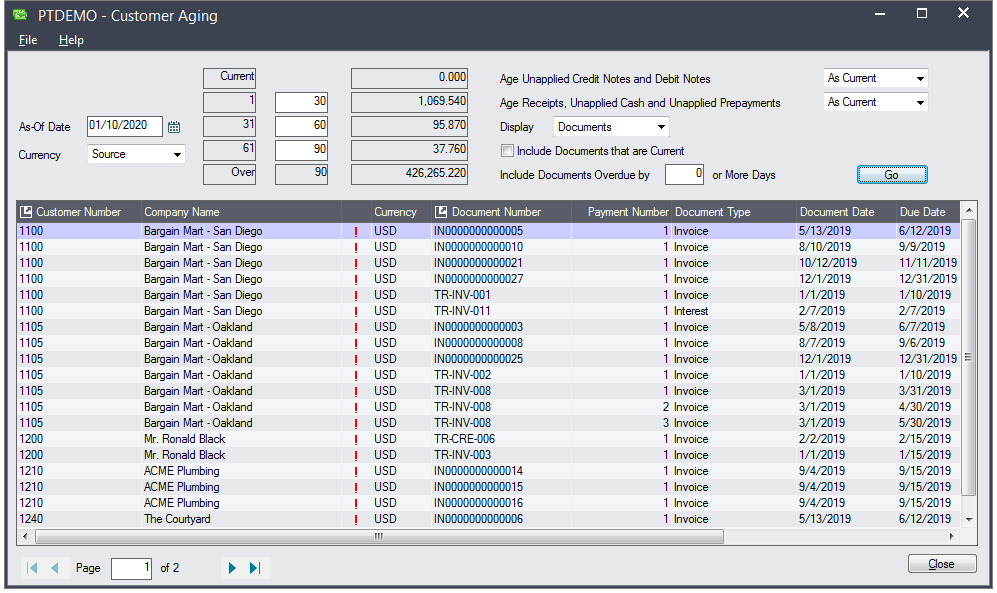The width and height of the screenshot is (997, 593).
Task: Open the Help menu
Action: pos(71,40)
